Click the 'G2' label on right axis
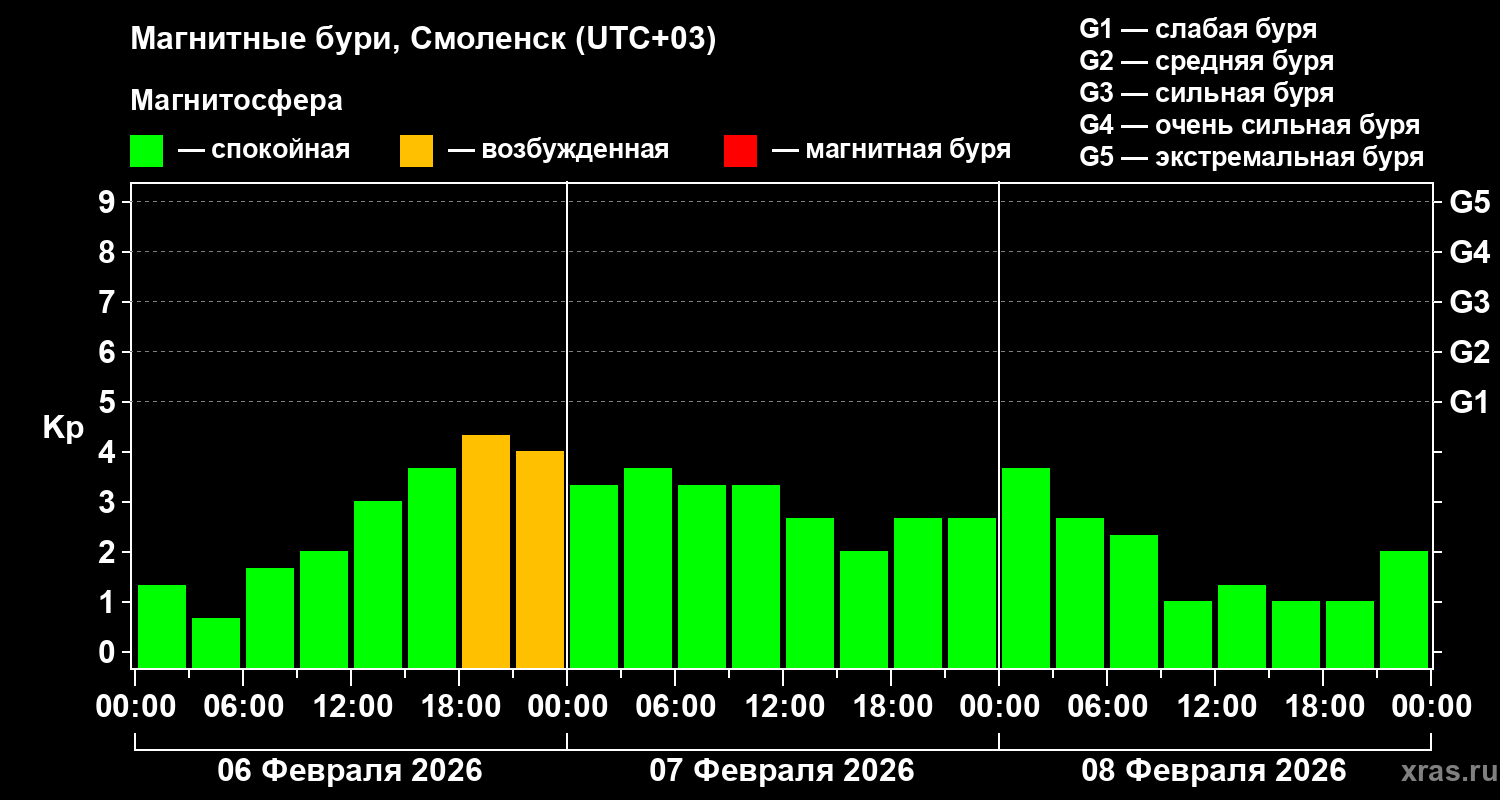The height and width of the screenshot is (800, 1500). coord(1469,352)
